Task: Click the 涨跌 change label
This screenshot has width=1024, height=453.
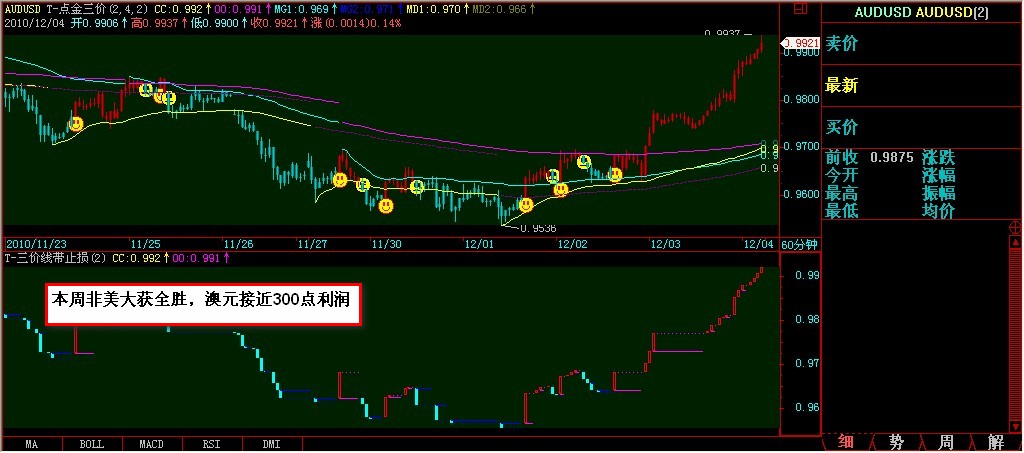Action: pos(938,157)
